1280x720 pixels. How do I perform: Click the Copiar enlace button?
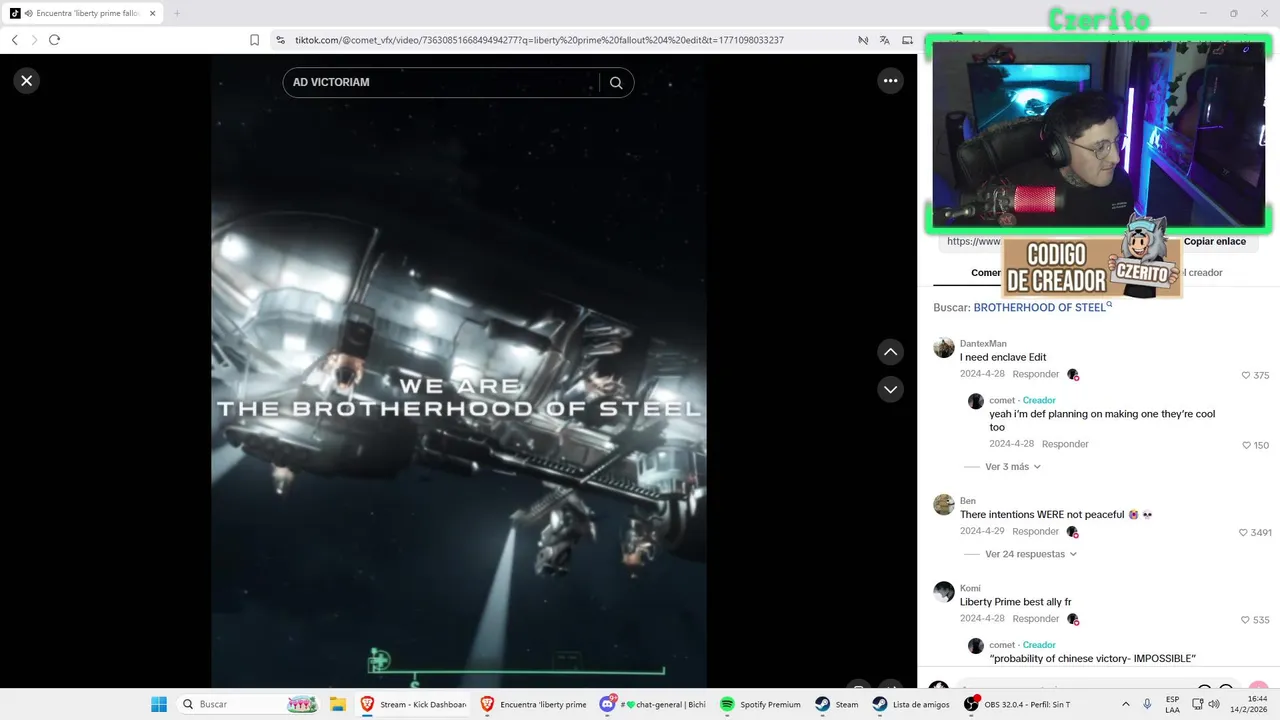click(x=1214, y=241)
